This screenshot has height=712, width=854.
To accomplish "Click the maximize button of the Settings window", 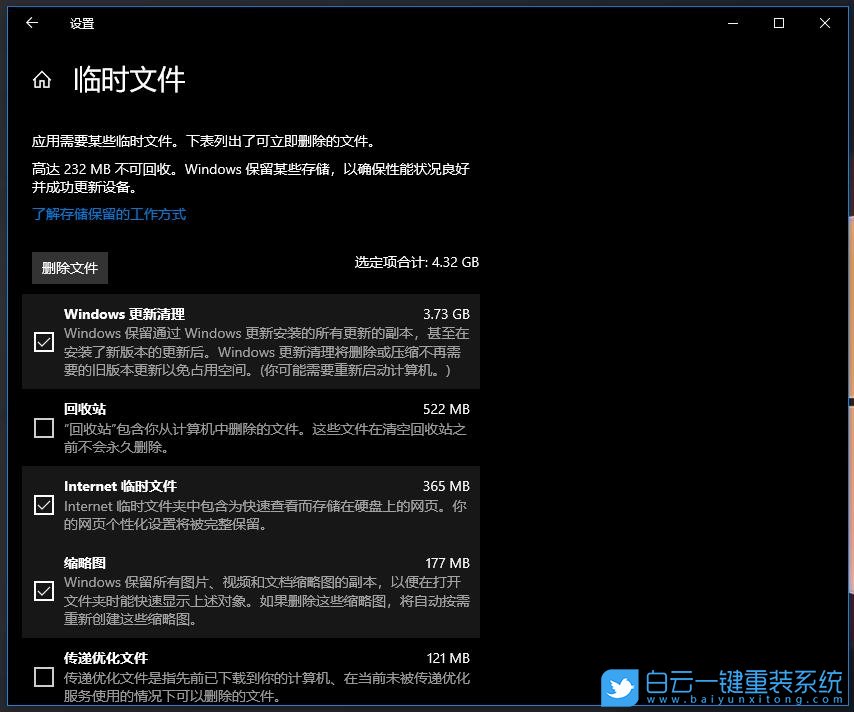I will point(778,22).
